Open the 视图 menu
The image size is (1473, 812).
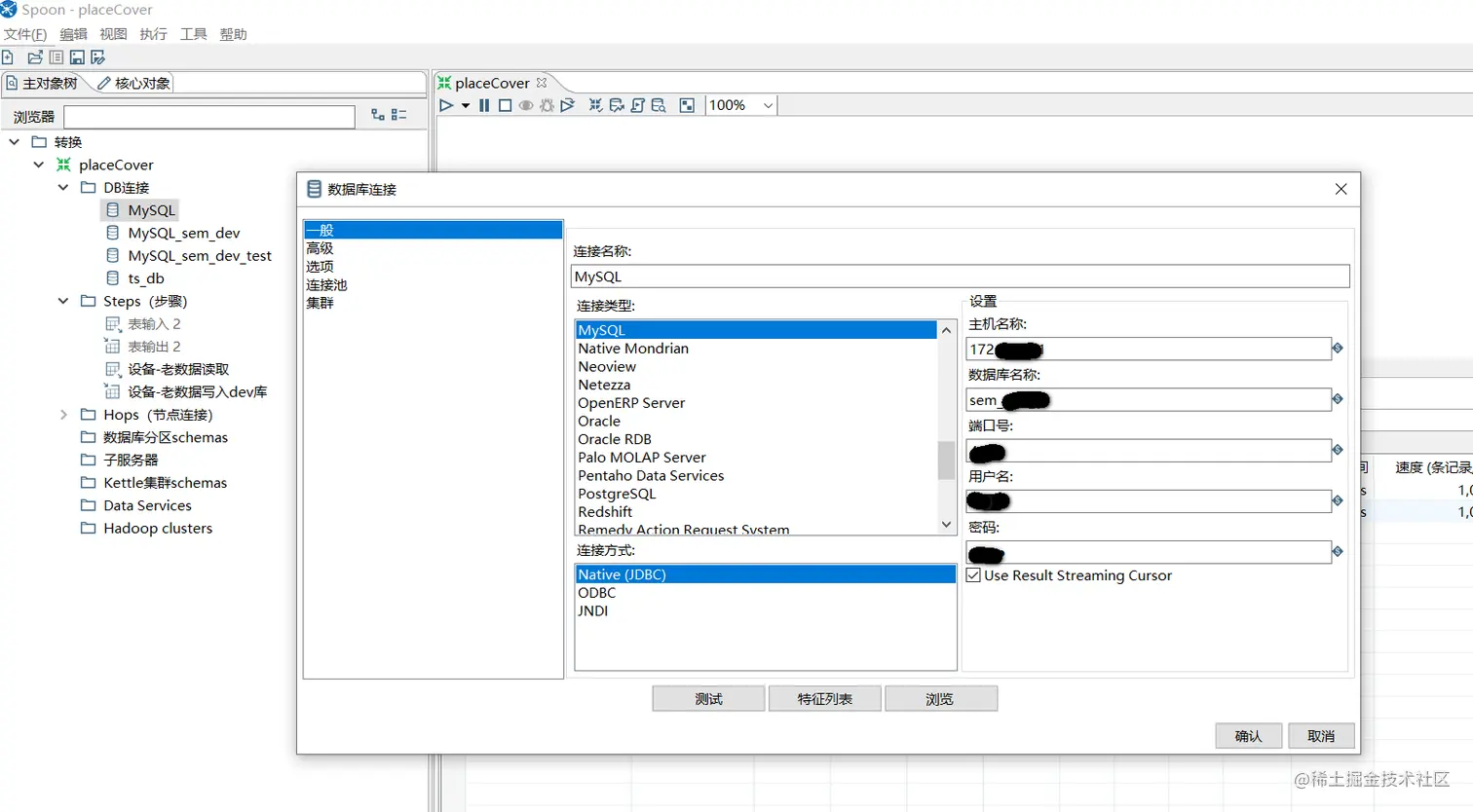click(113, 34)
